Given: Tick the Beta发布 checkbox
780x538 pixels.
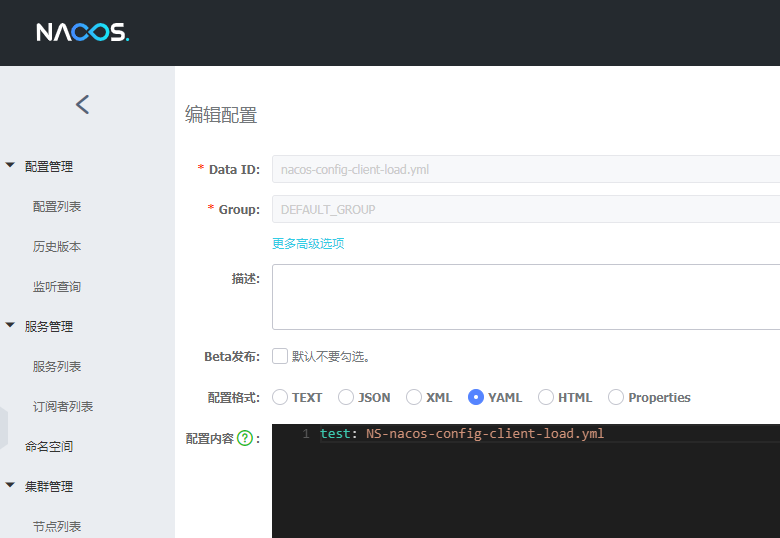Looking at the screenshot, I should pos(280,356).
